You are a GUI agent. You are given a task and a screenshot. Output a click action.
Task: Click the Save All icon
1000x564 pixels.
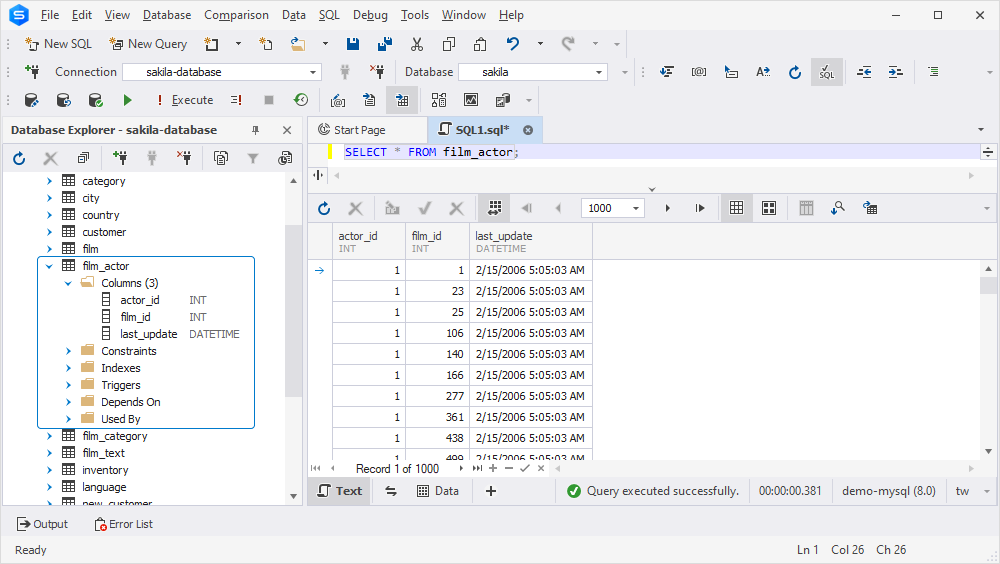(385, 44)
